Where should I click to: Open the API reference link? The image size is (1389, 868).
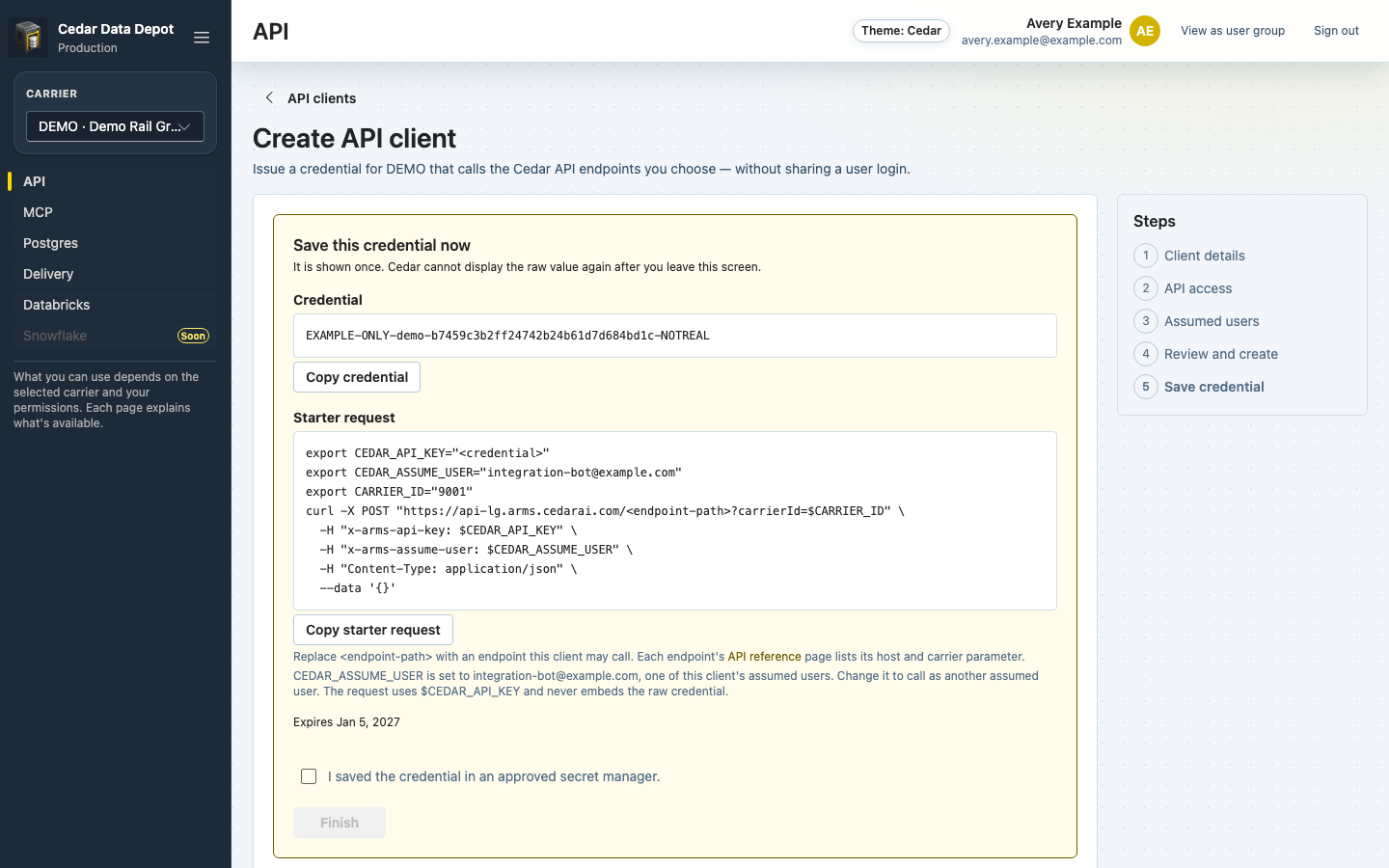(x=764, y=657)
